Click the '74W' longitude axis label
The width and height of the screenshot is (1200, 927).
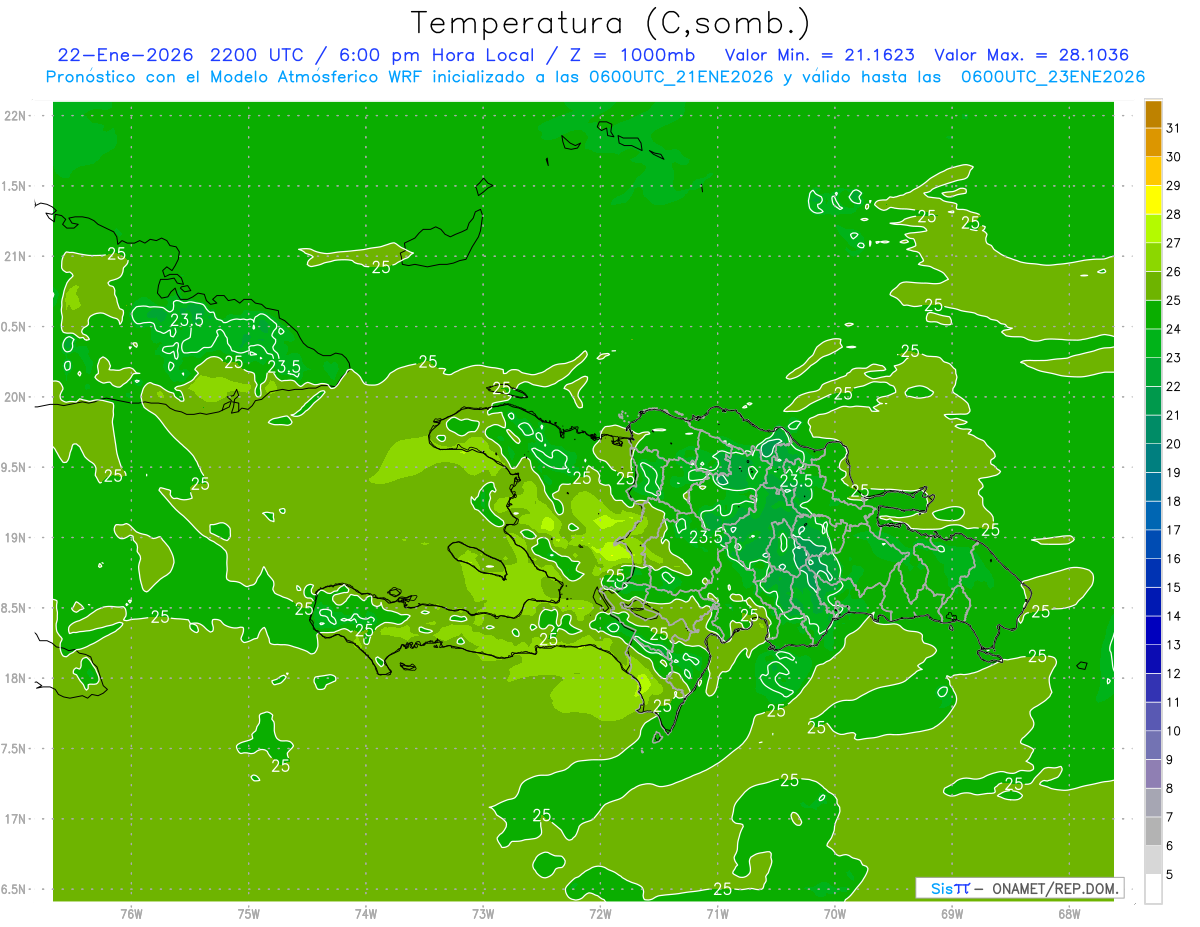pyautogui.click(x=366, y=913)
